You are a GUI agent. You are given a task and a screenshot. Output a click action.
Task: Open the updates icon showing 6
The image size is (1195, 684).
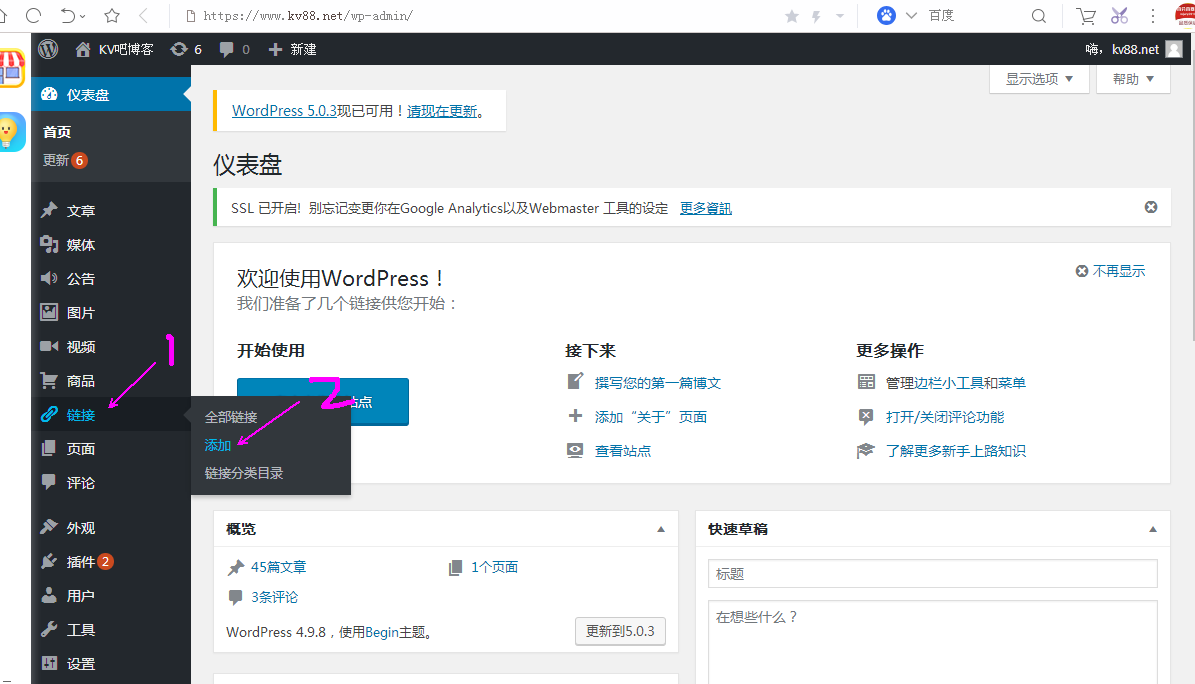(186, 49)
